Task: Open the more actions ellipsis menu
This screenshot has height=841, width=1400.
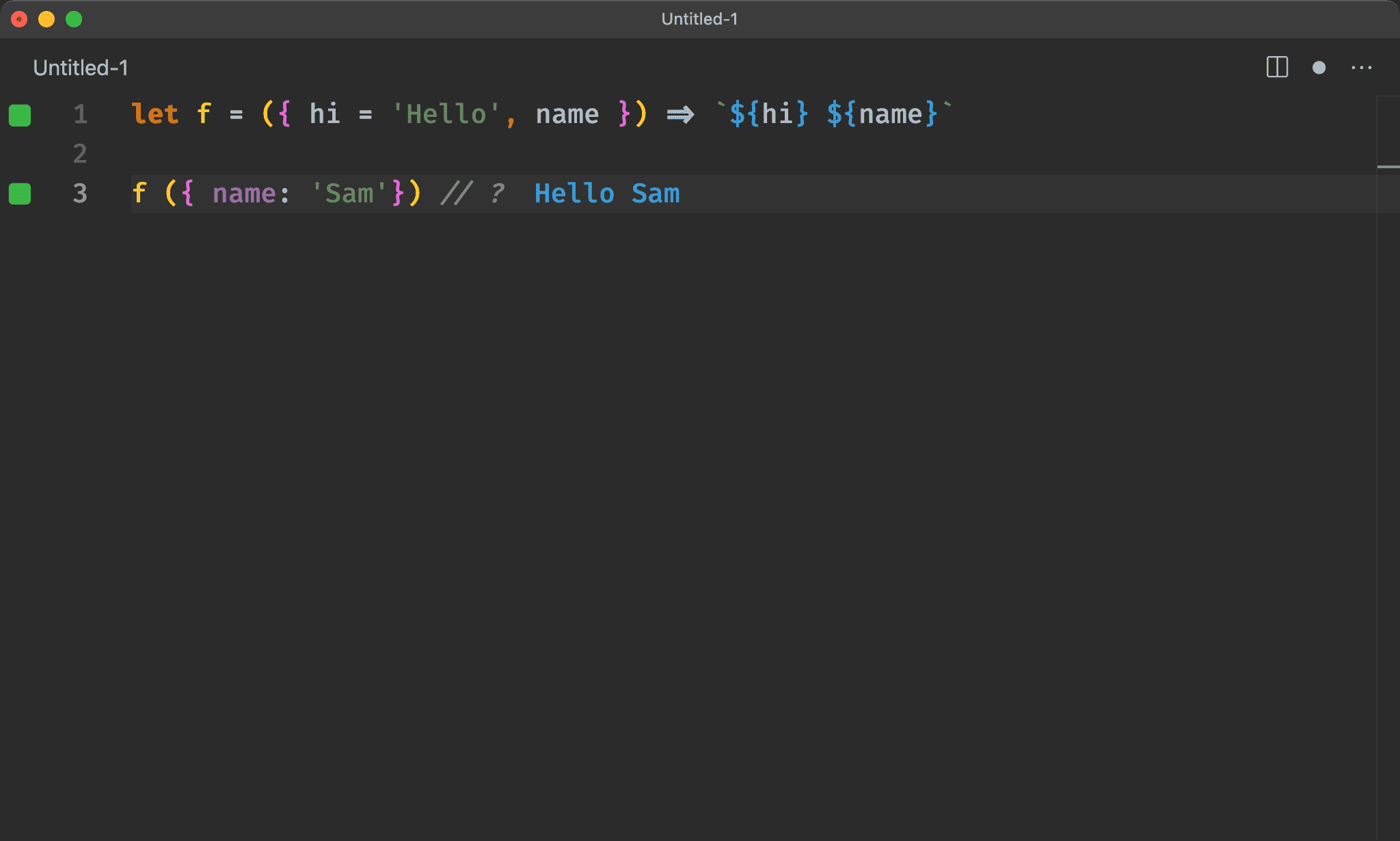Action: [x=1361, y=67]
